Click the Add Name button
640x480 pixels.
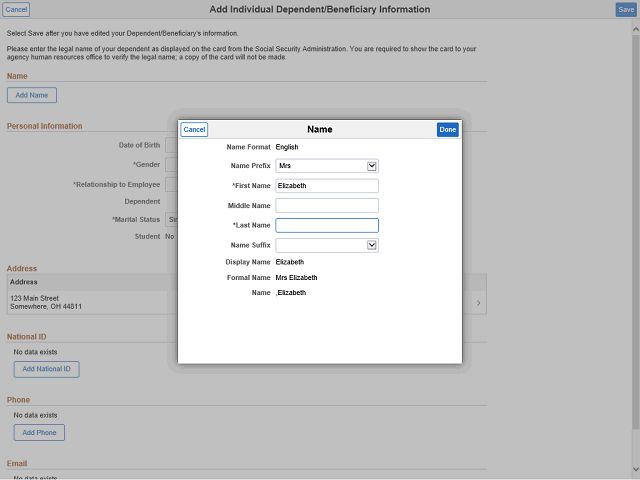(x=32, y=95)
